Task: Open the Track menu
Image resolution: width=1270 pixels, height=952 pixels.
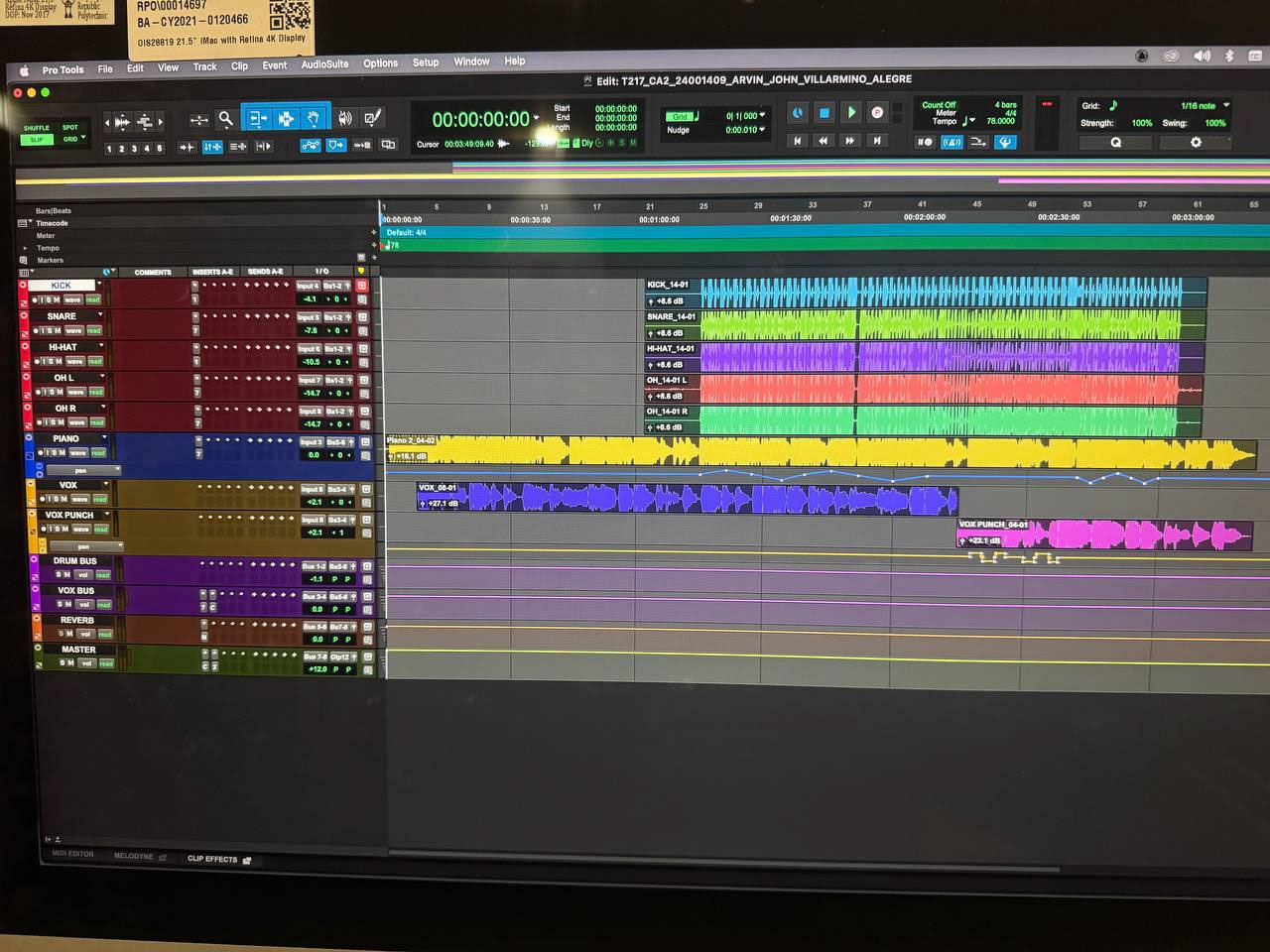Action: 204,67
